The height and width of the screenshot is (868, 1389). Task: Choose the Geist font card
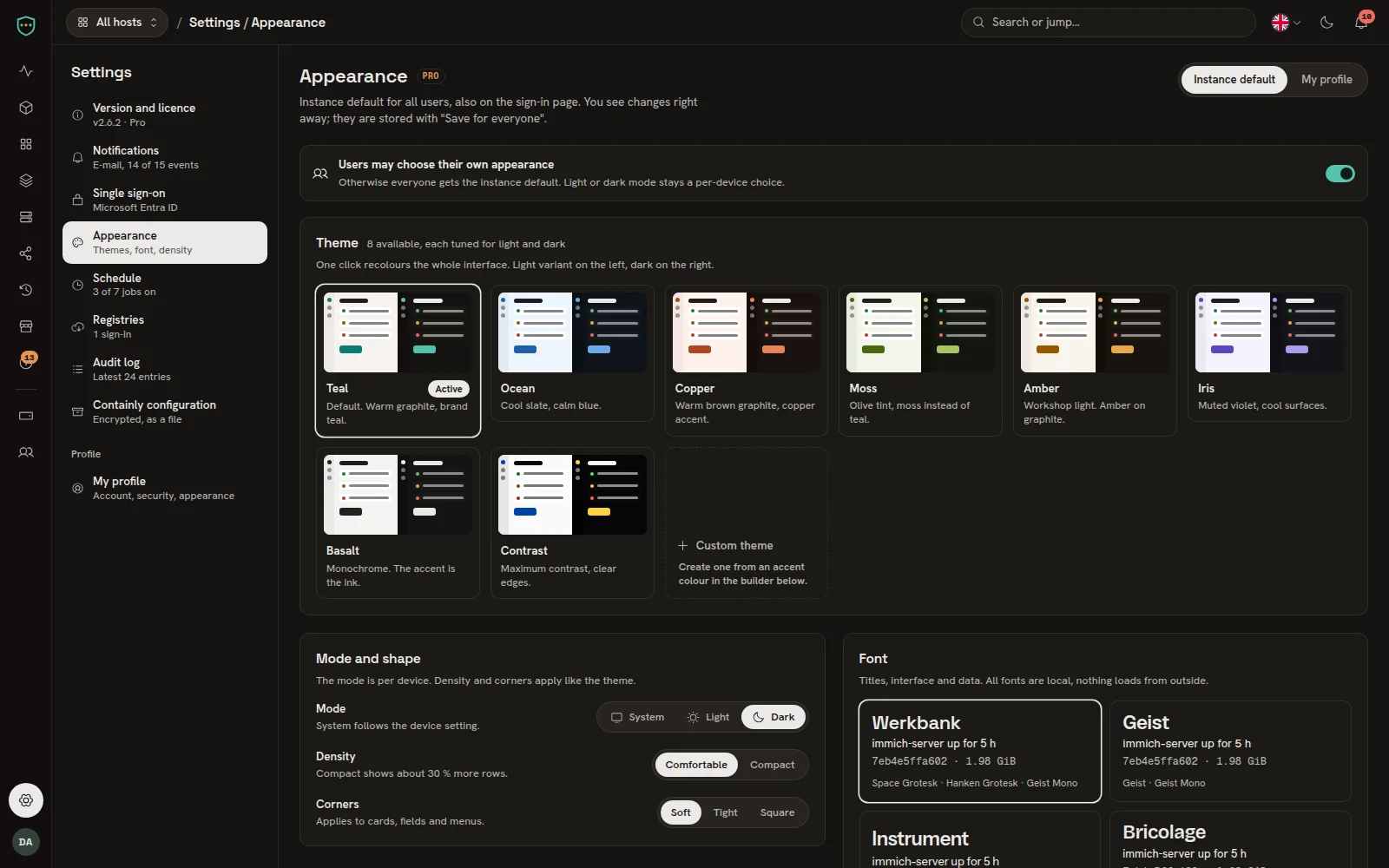(1230, 752)
